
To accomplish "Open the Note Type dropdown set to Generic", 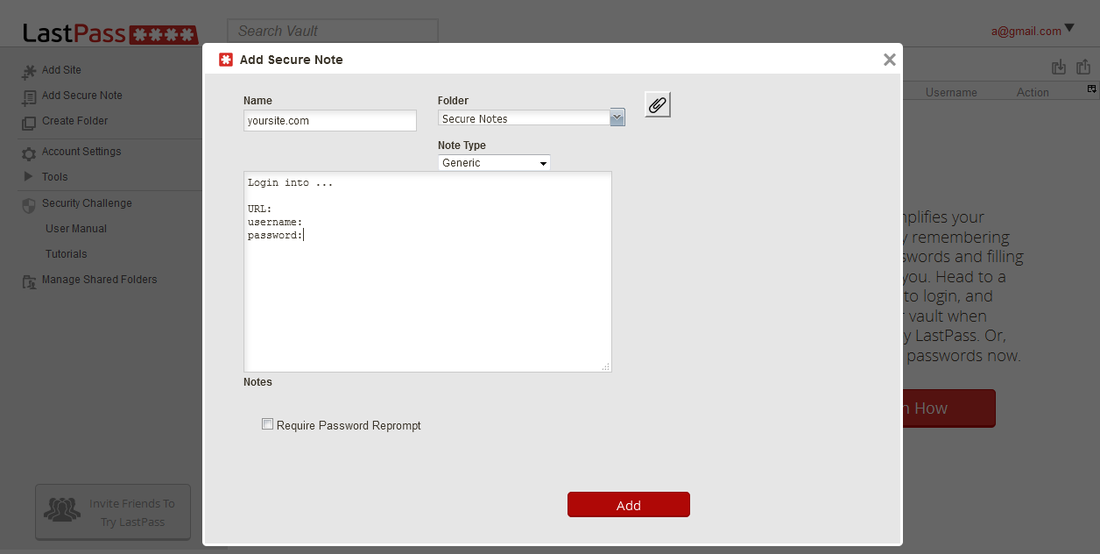I will coord(494,163).
